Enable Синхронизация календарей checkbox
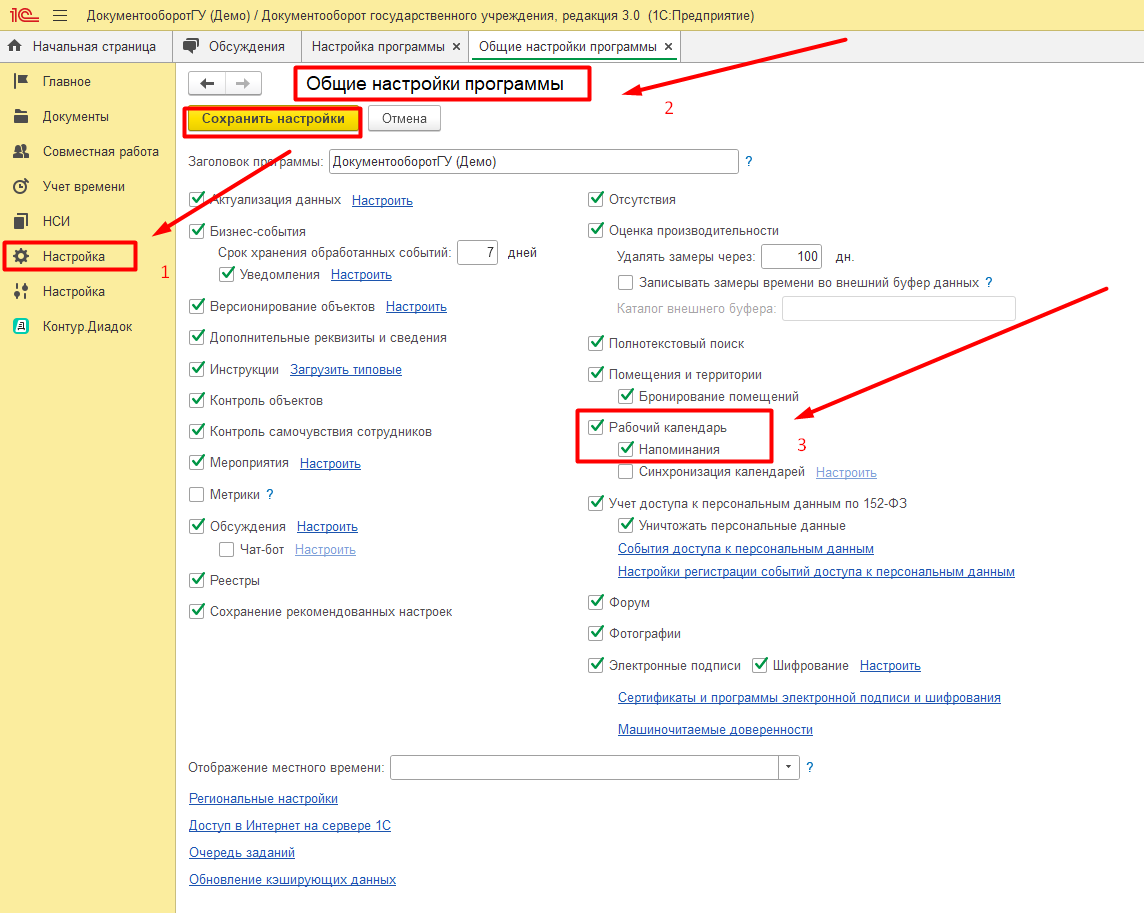The image size is (1144, 913). (x=625, y=471)
